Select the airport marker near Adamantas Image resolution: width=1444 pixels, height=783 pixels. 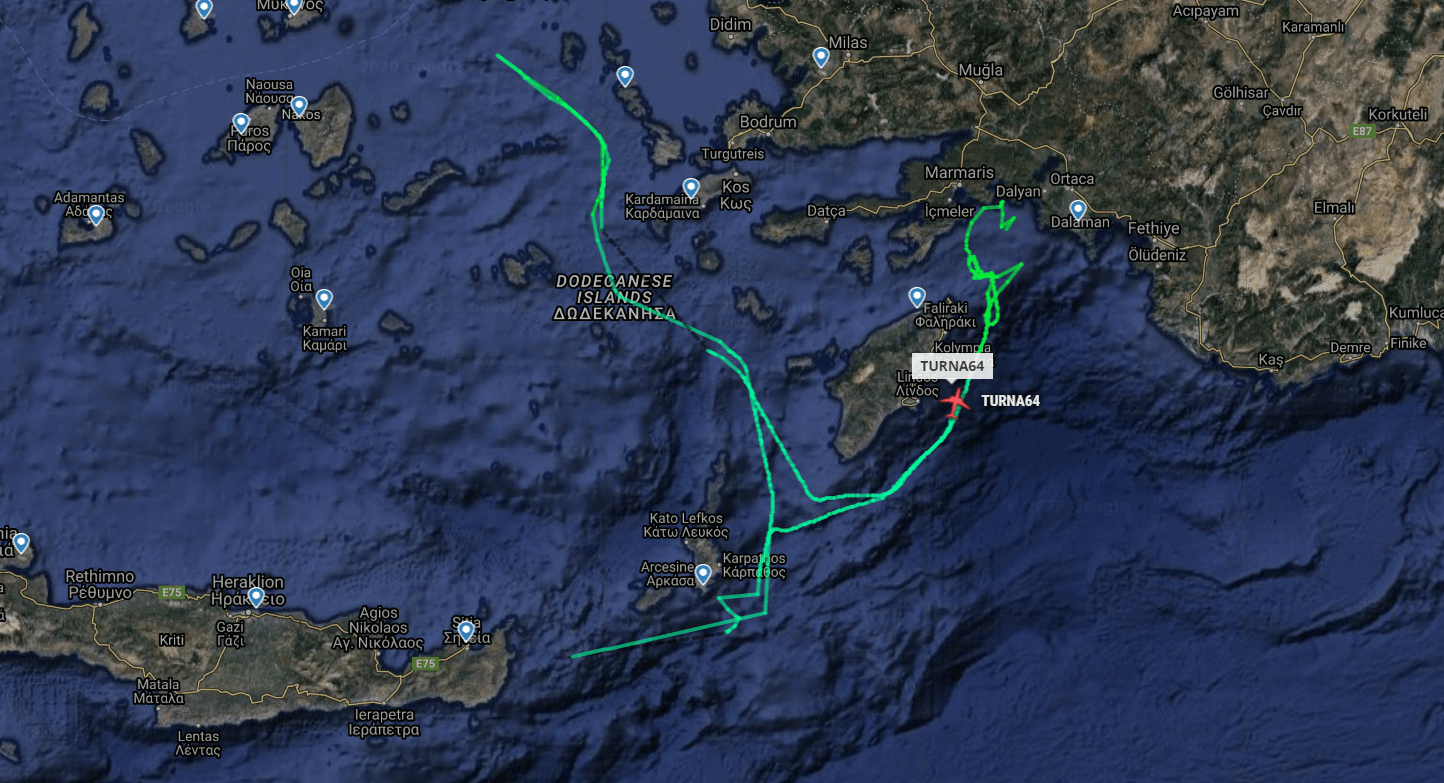pos(96,214)
